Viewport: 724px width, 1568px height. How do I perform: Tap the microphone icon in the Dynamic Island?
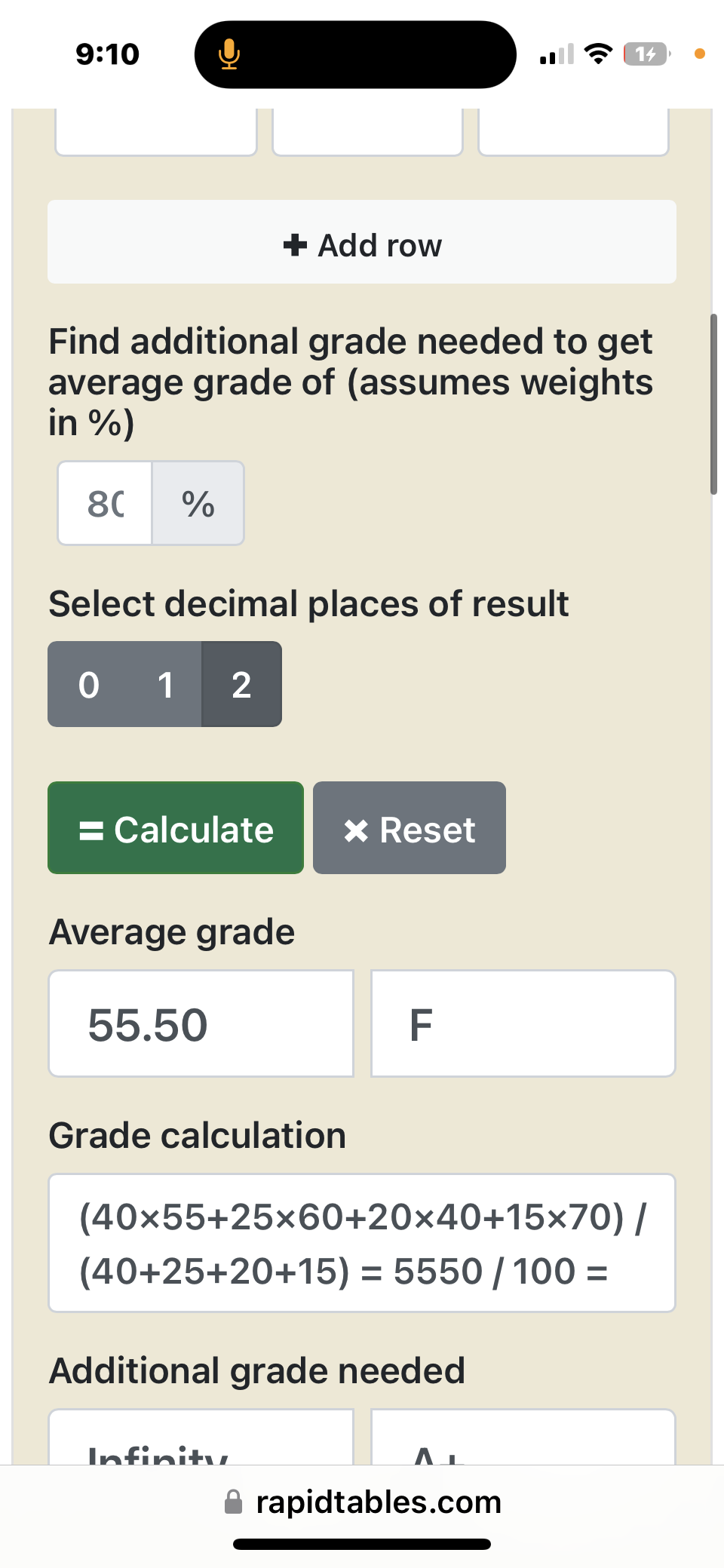click(x=229, y=54)
